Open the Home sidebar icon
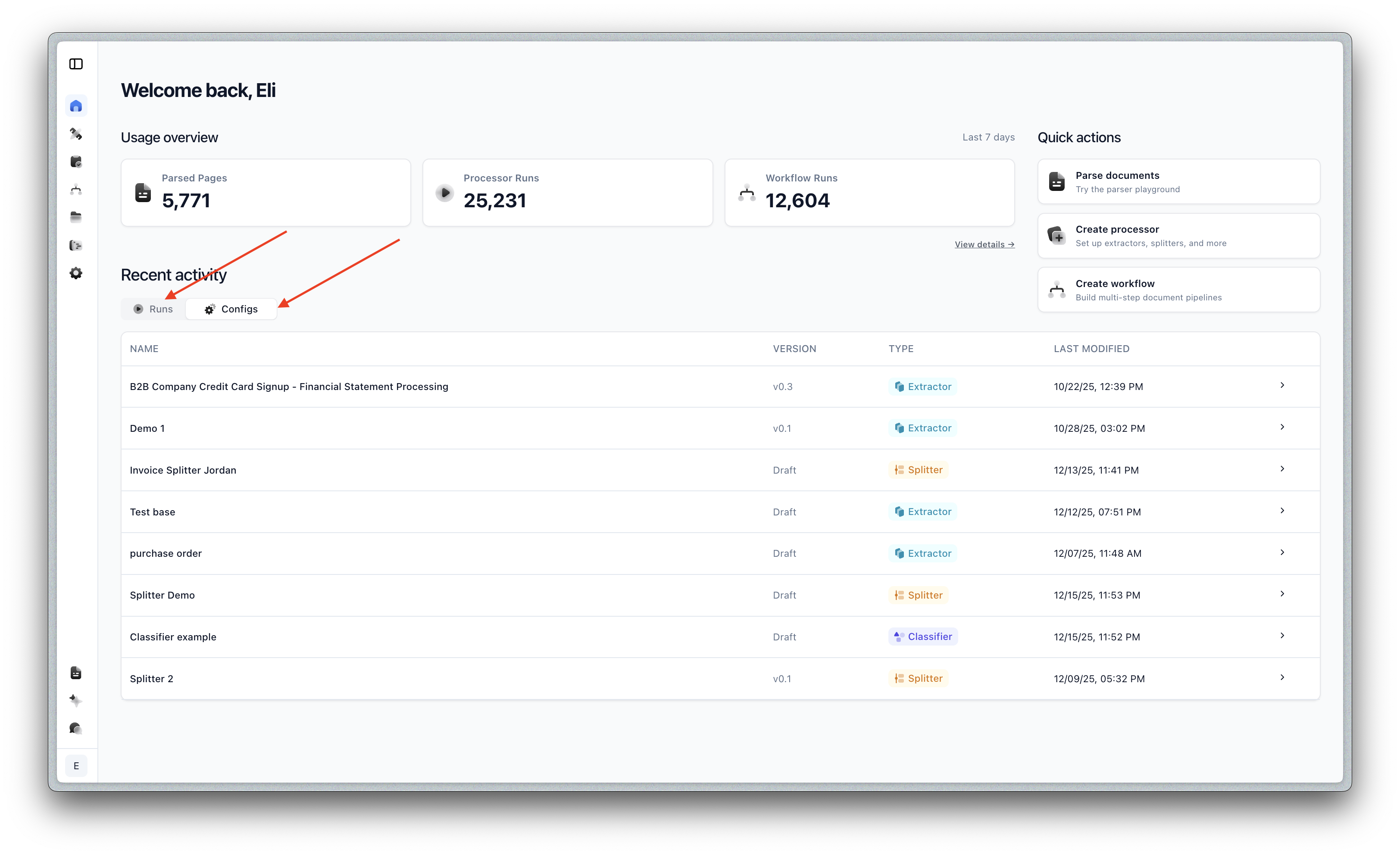The image size is (1400, 855). pos(76,106)
